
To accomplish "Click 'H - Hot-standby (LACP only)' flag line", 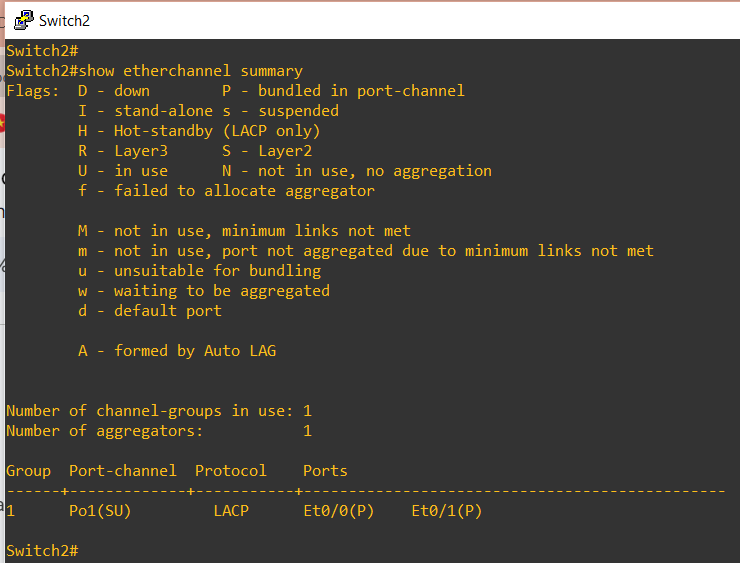I will click(x=199, y=131).
